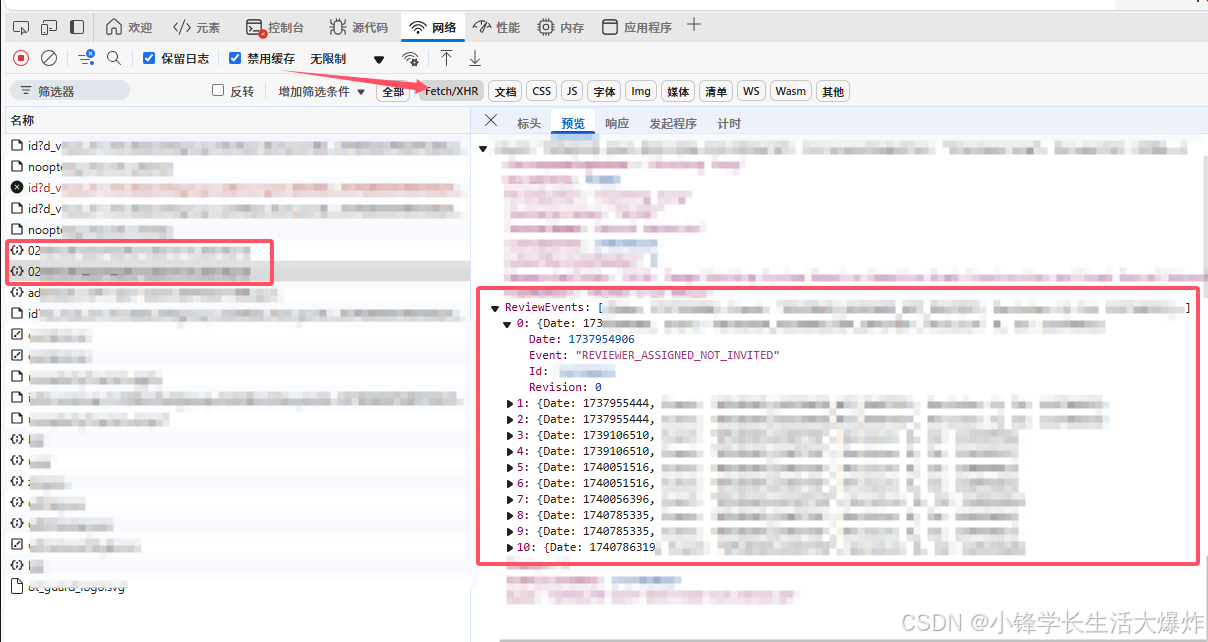Open the network search magnifier
The width and height of the screenshot is (1208, 642).
tap(114, 58)
